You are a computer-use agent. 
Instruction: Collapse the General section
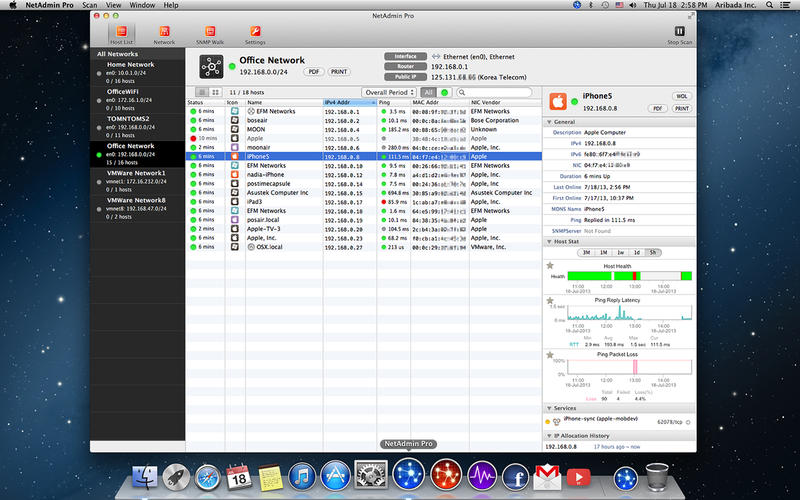point(549,122)
